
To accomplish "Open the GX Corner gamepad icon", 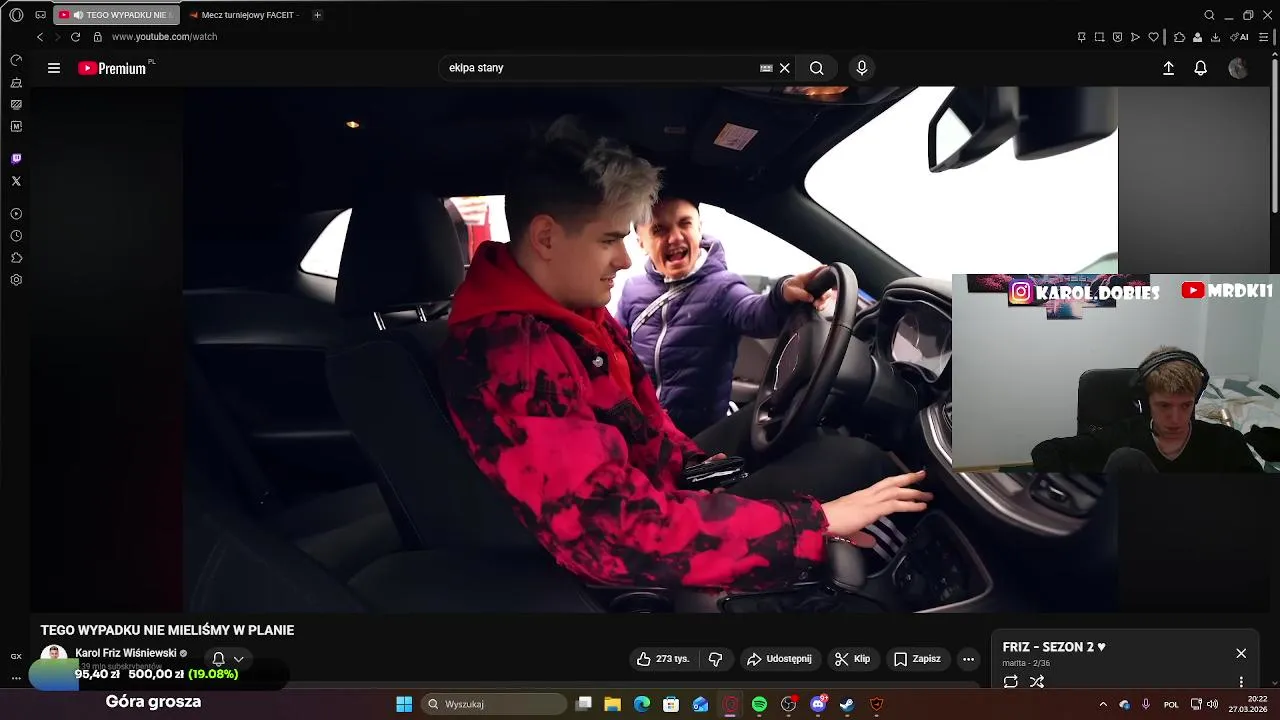I will [40, 15].
